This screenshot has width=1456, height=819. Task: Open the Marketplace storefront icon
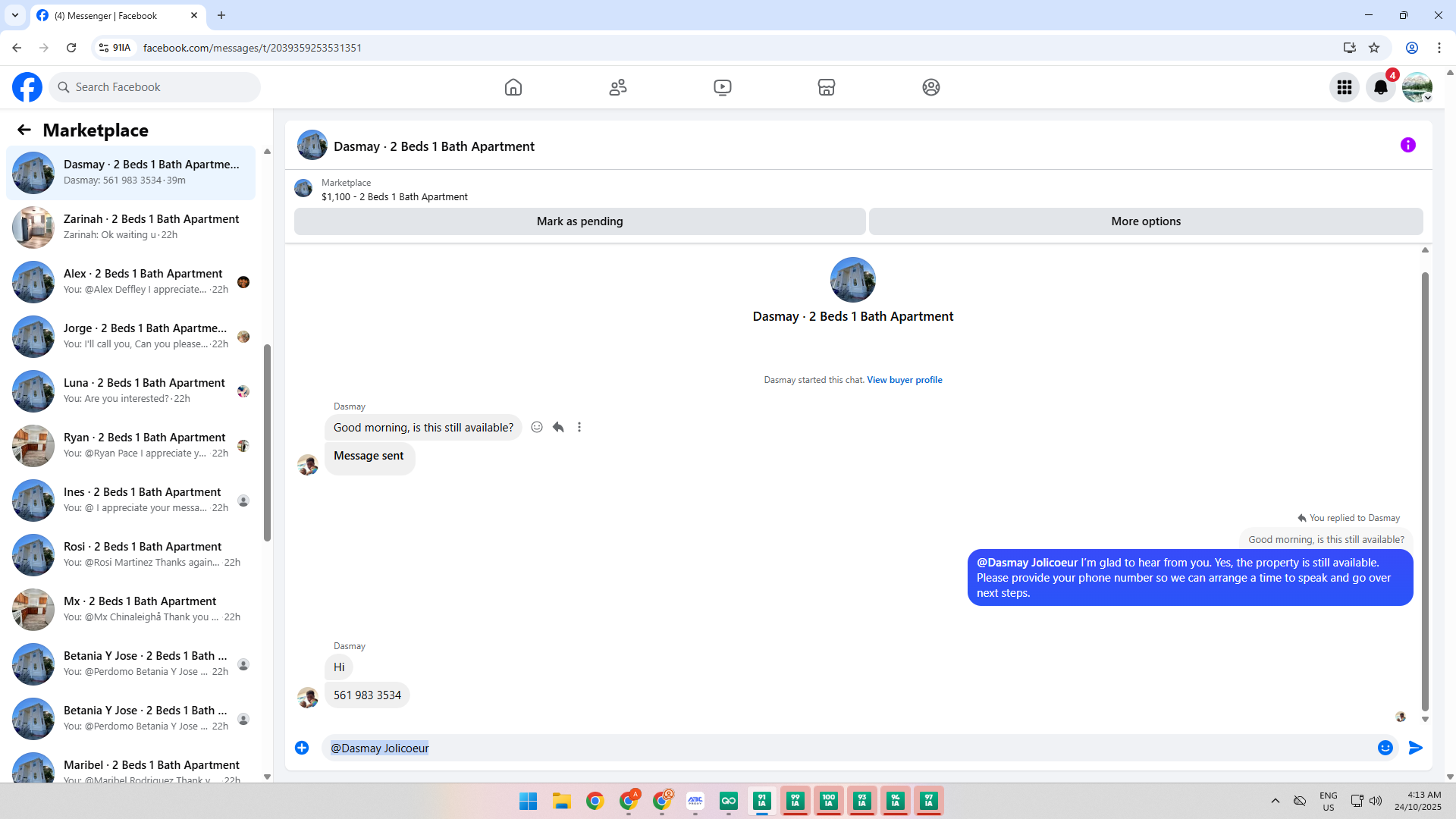827,87
